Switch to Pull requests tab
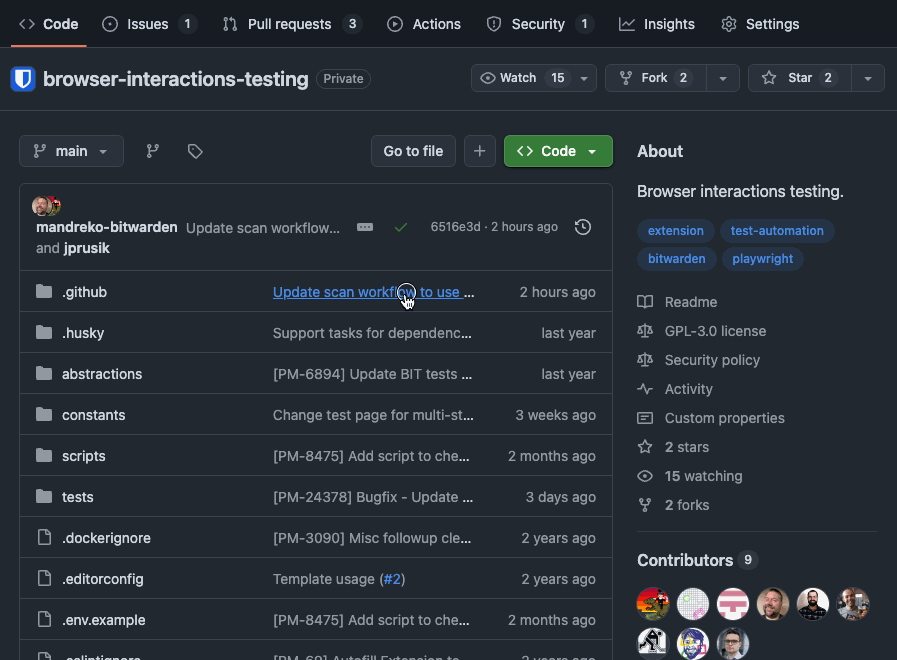The width and height of the screenshot is (897, 660). click(x=292, y=24)
